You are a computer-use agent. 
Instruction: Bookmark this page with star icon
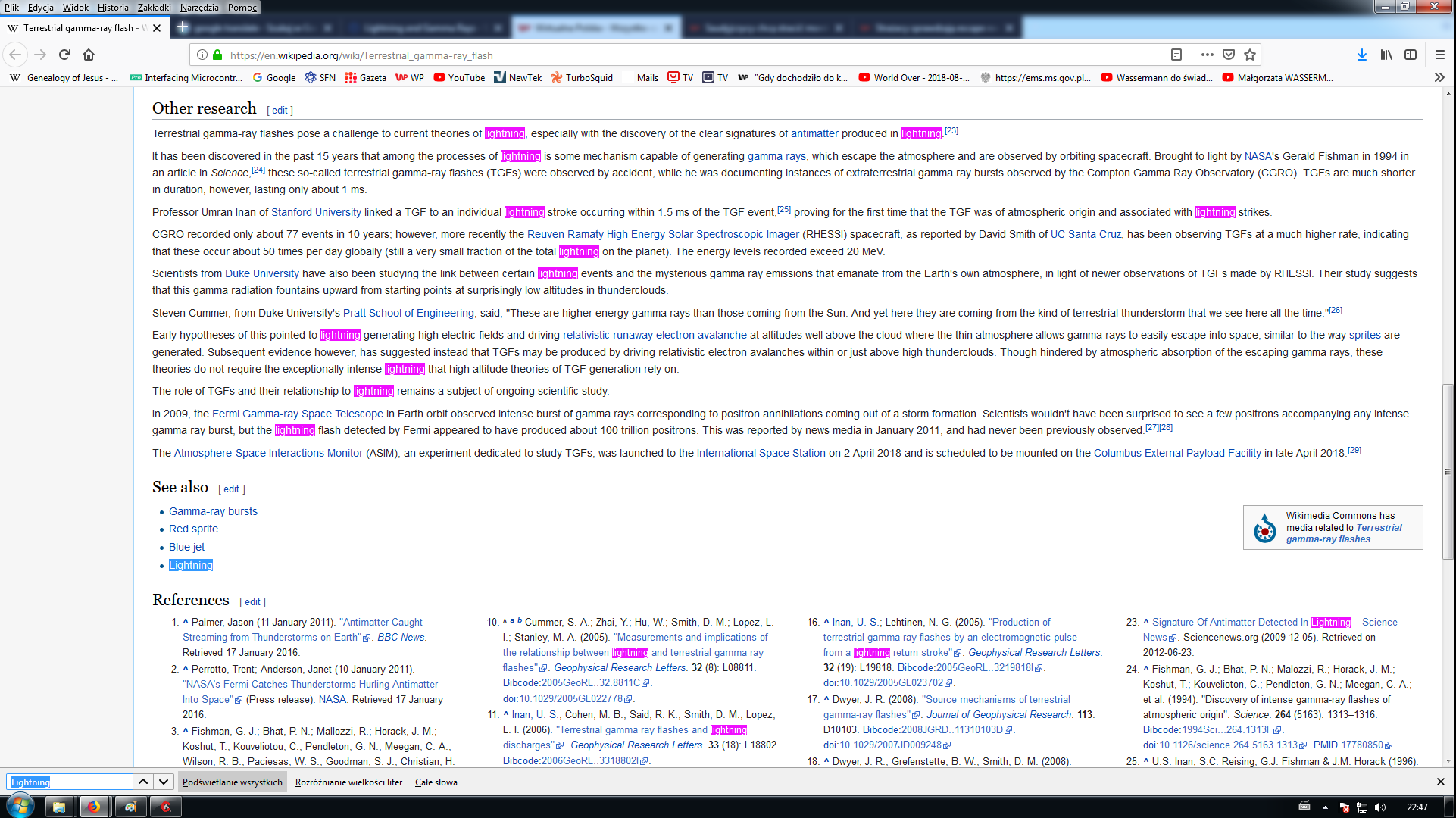1250,55
